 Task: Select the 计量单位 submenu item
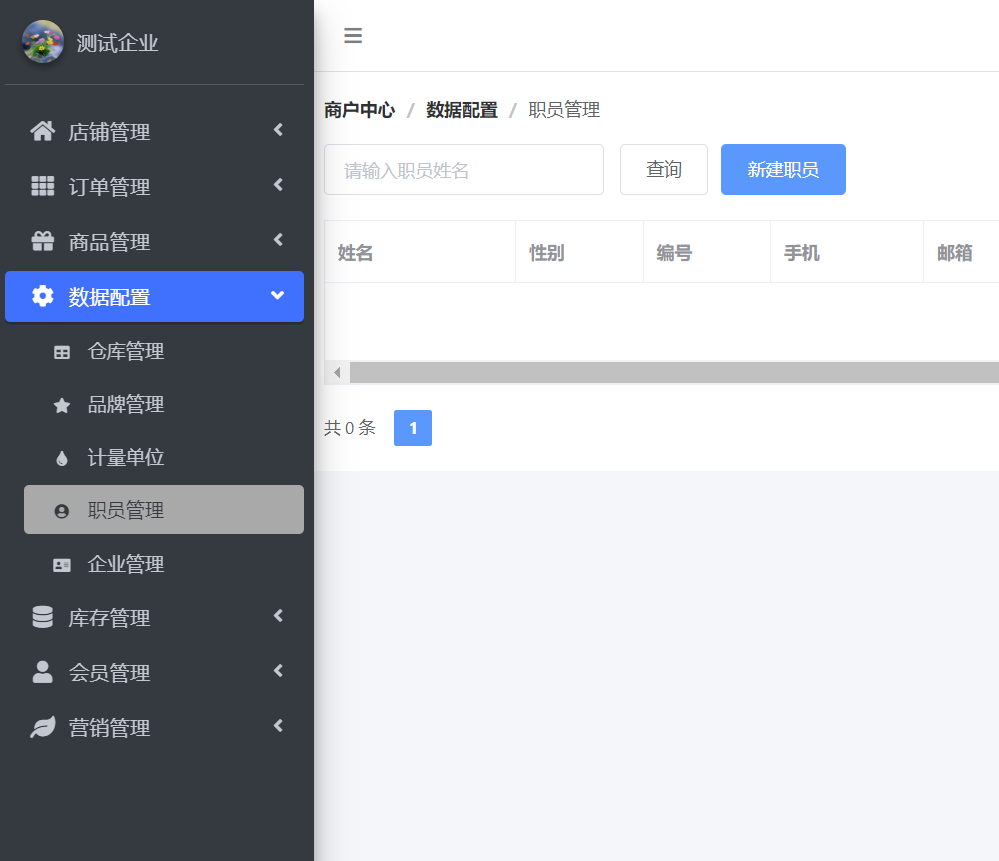(126, 457)
